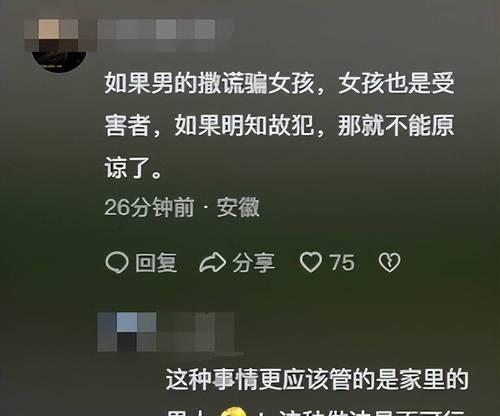Viewport: 500px width, 416px height.
Task: Open reply starting 这种事情更应该管的是家里的
Action: click(x=317, y=379)
